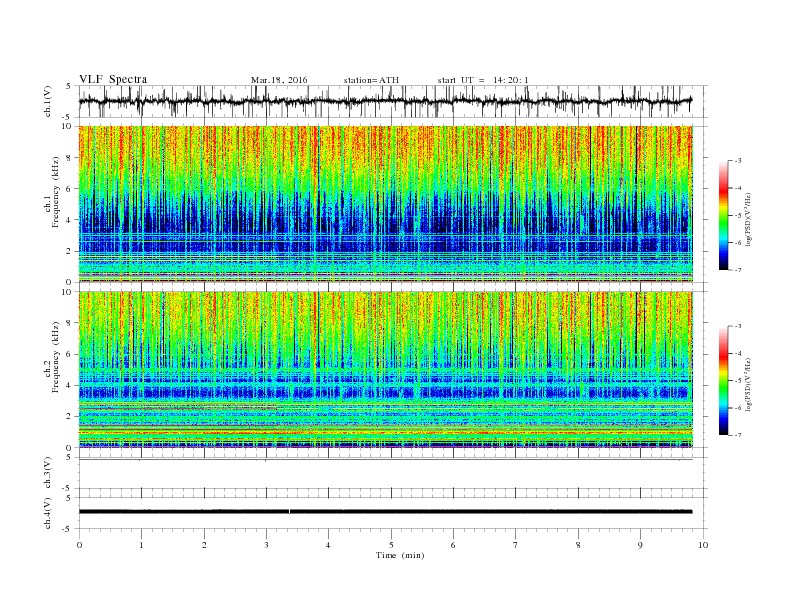The width and height of the screenshot is (792, 612).
Task: Click the "-7" label on ch.1 colorbar
Action: (738, 270)
